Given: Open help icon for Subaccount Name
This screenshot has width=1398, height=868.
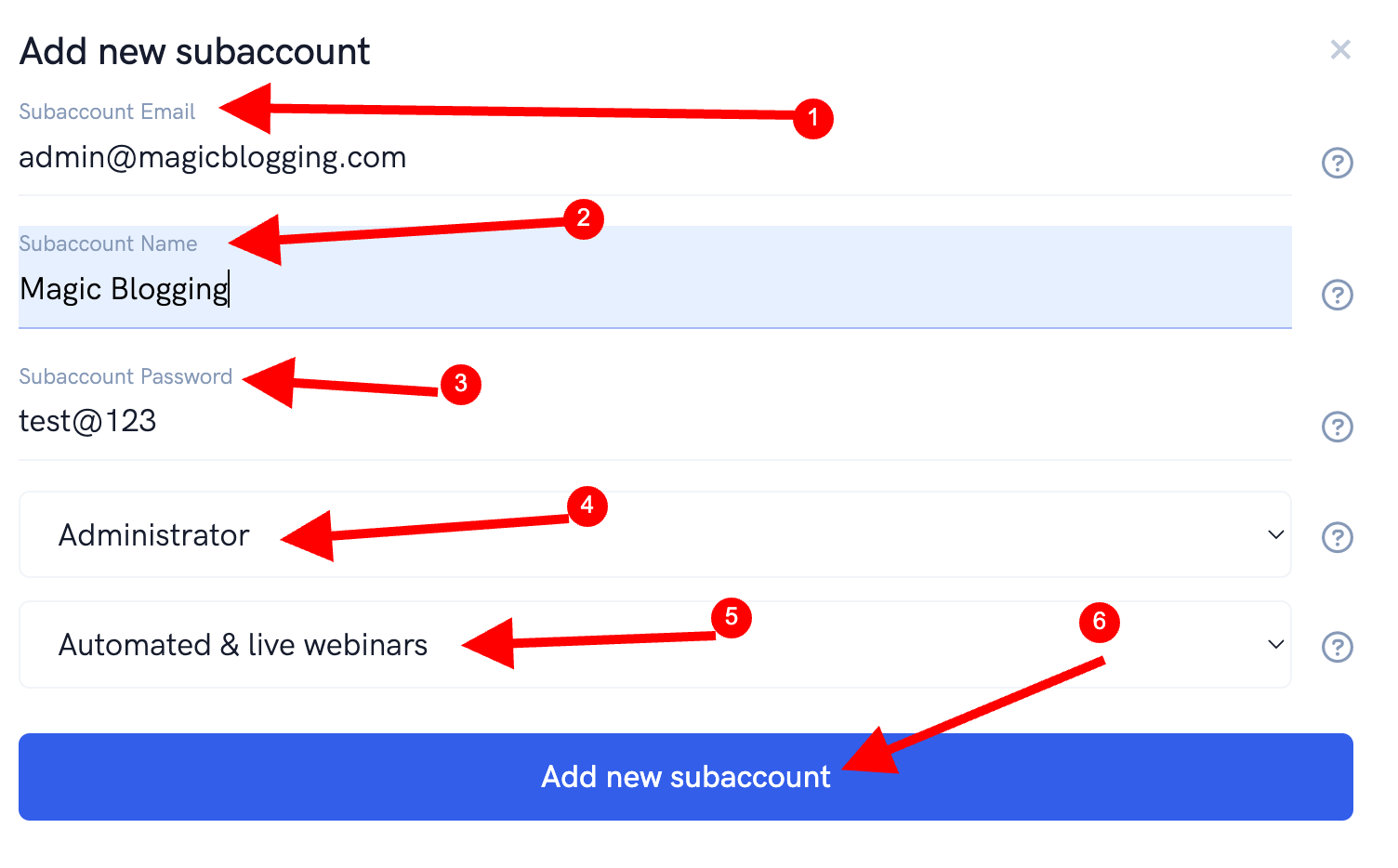Looking at the screenshot, I should (x=1337, y=295).
